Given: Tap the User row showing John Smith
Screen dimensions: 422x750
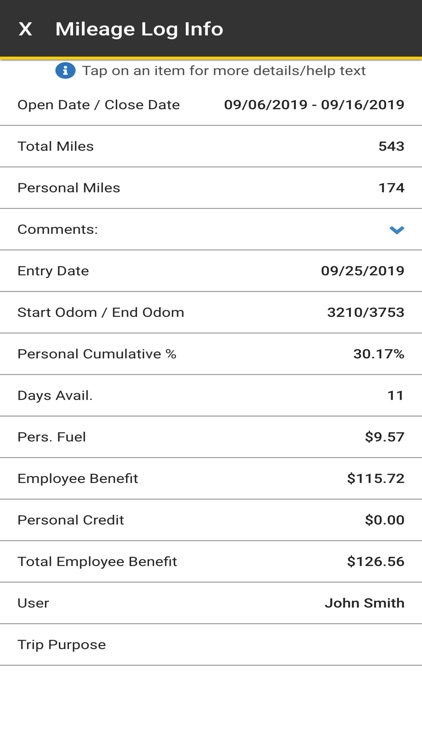Looking at the screenshot, I should (211, 603).
